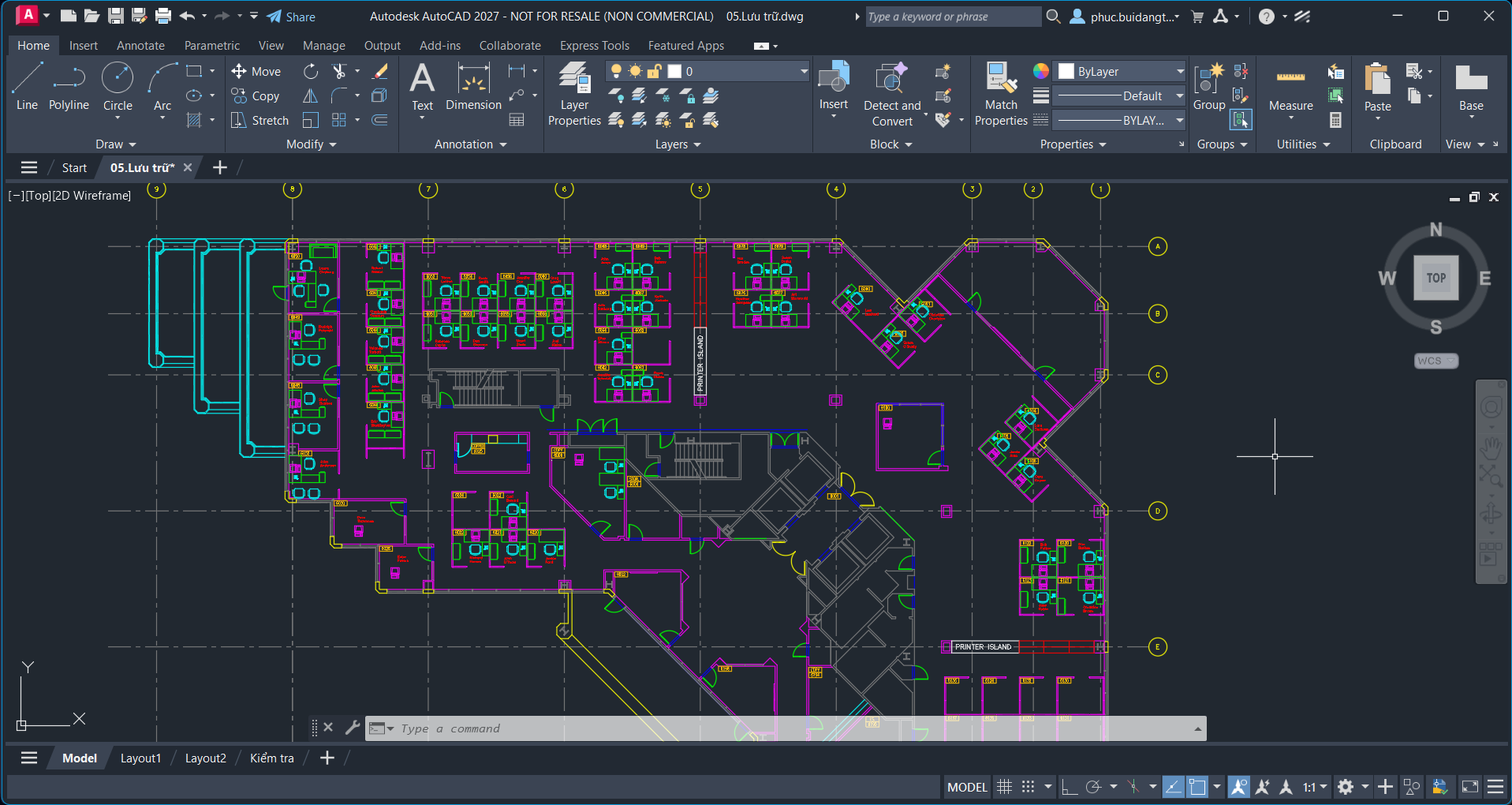Switch to the Layout1 tab
This screenshot has height=805, width=1512.
[x=140, y=758]
